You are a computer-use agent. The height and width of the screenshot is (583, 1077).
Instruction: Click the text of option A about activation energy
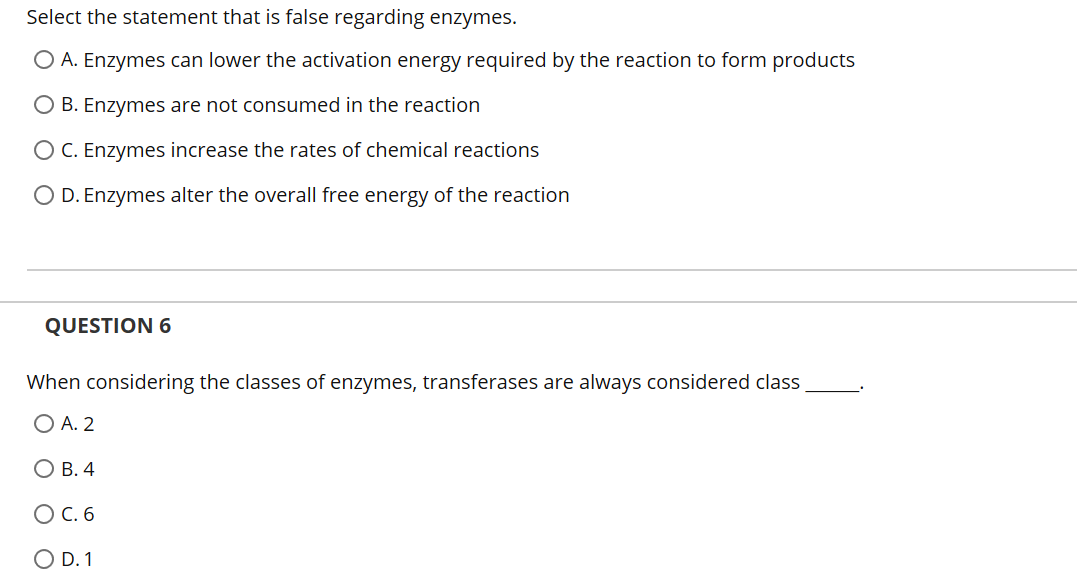457,60
